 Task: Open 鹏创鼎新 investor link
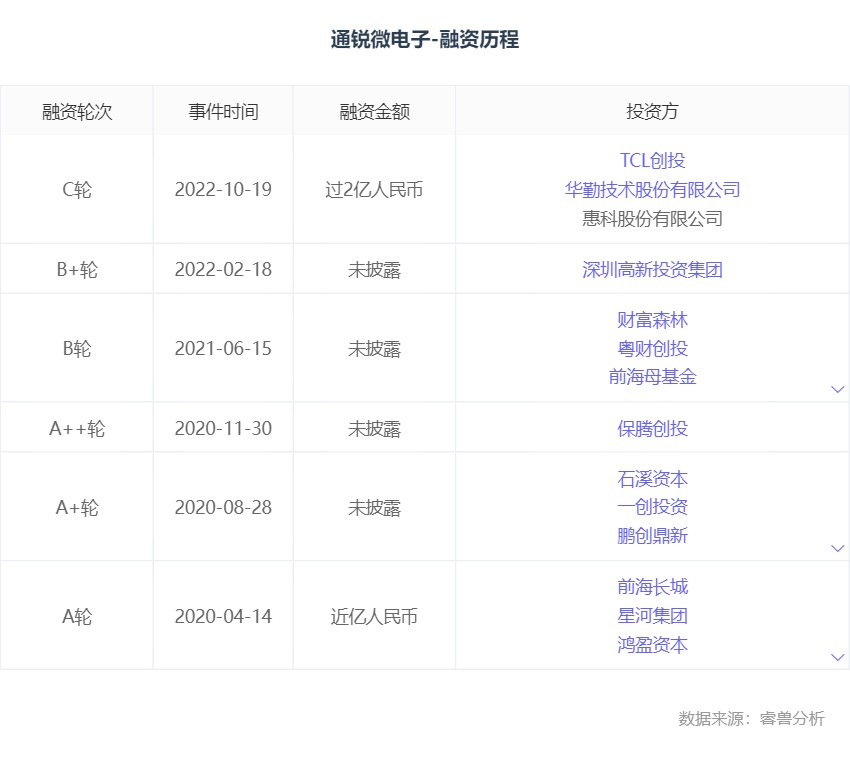[x=652, y=536]
